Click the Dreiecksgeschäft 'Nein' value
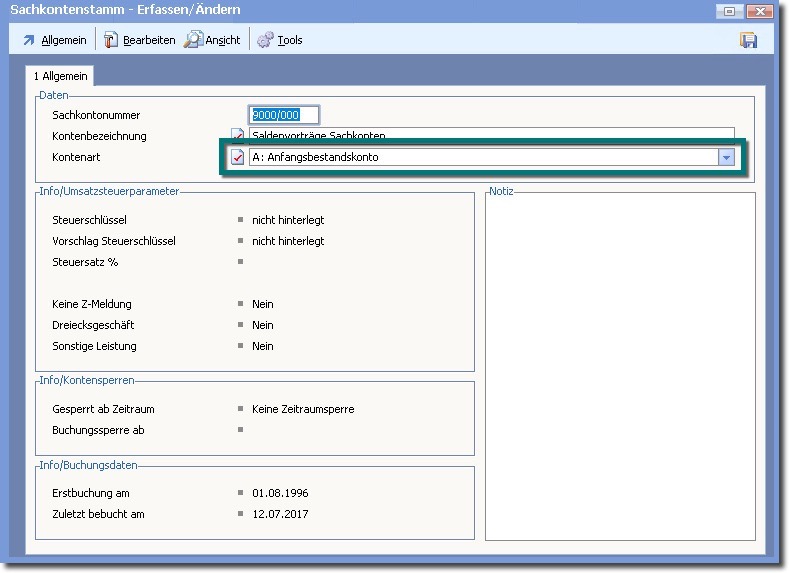 tap(263, 325)
